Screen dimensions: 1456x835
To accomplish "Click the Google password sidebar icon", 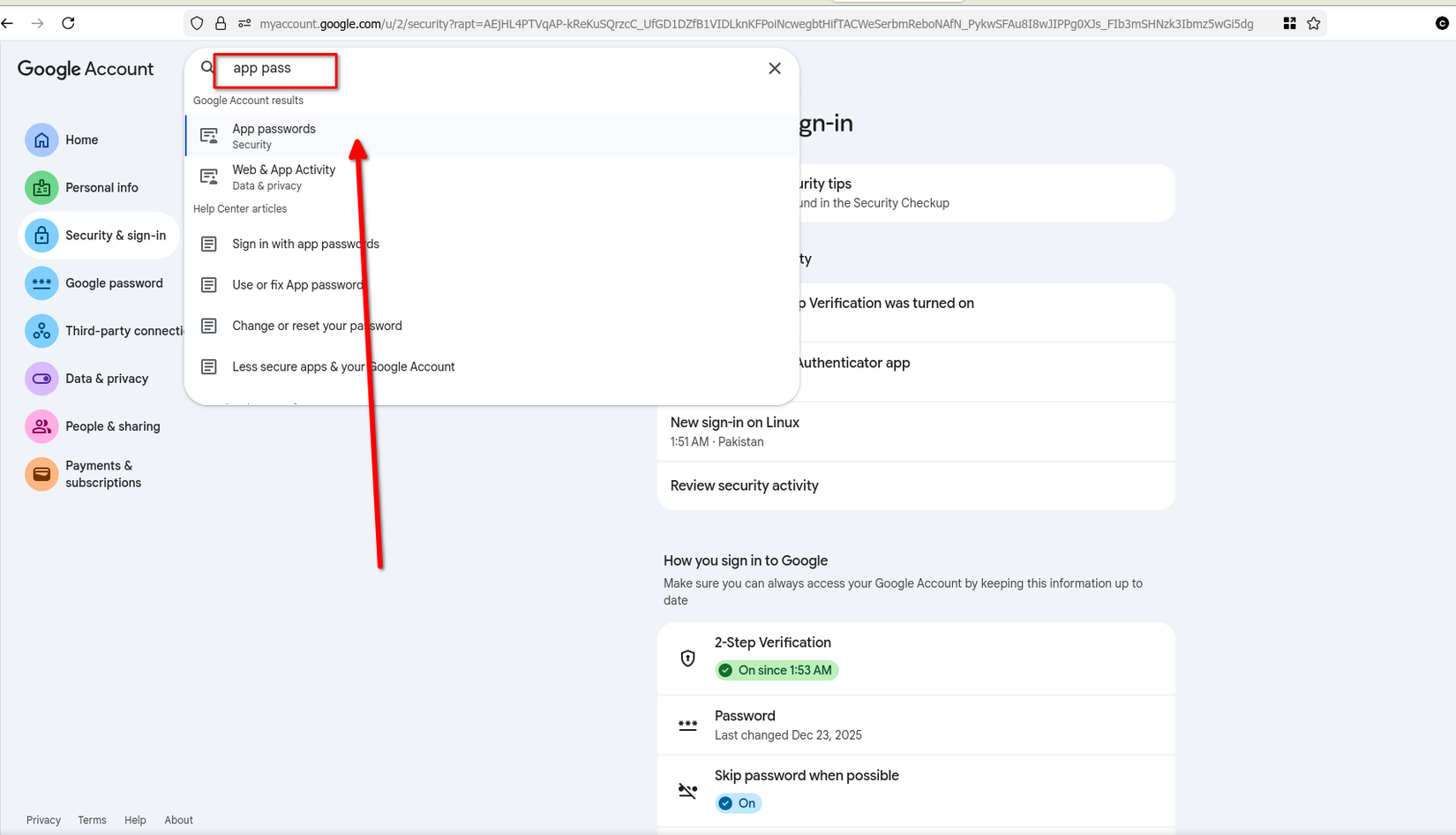I will point(41,283).
